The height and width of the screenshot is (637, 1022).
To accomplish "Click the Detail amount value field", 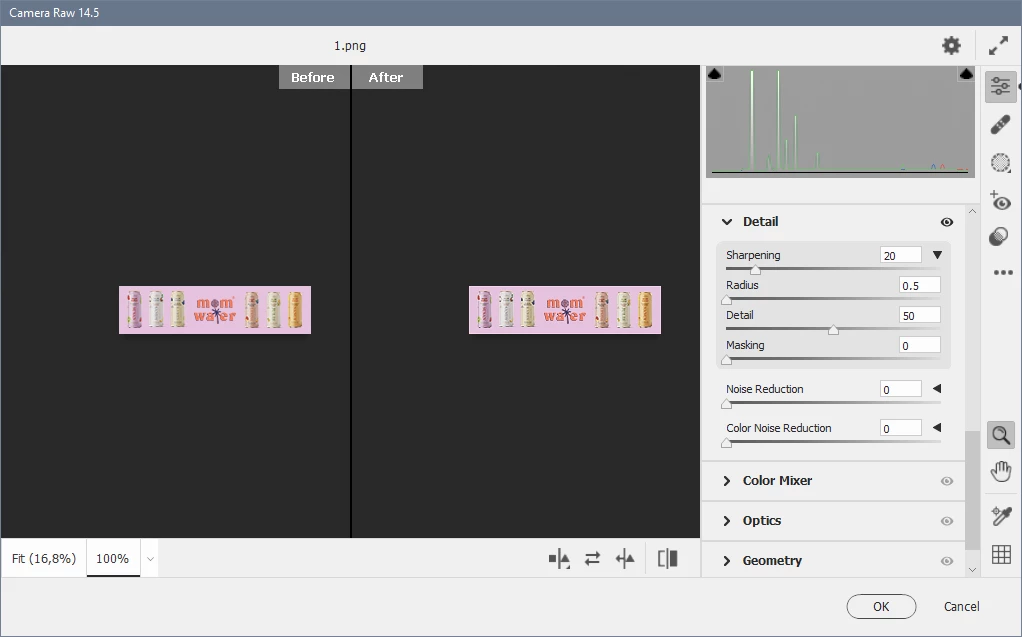I will 920,316.
